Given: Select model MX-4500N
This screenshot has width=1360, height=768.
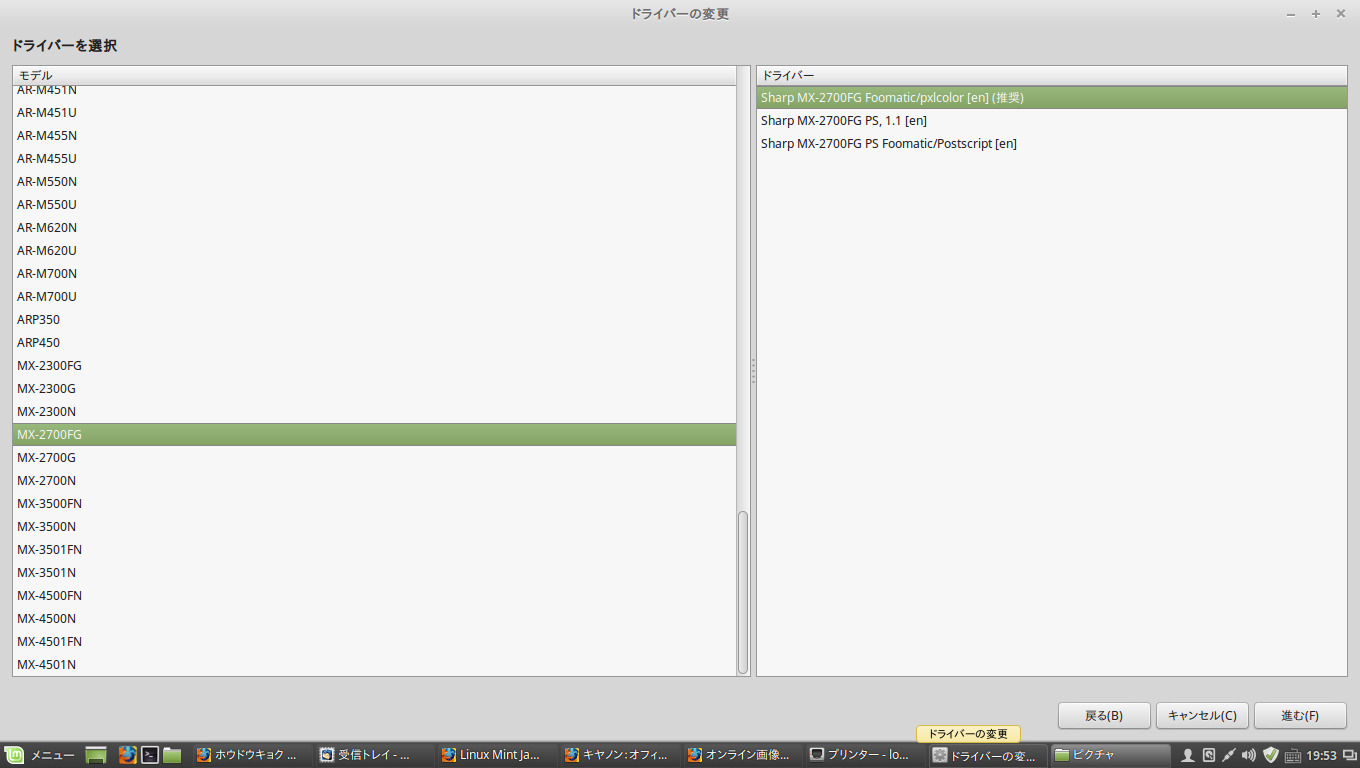Looking at the screenshot, I should coord(374,619).
